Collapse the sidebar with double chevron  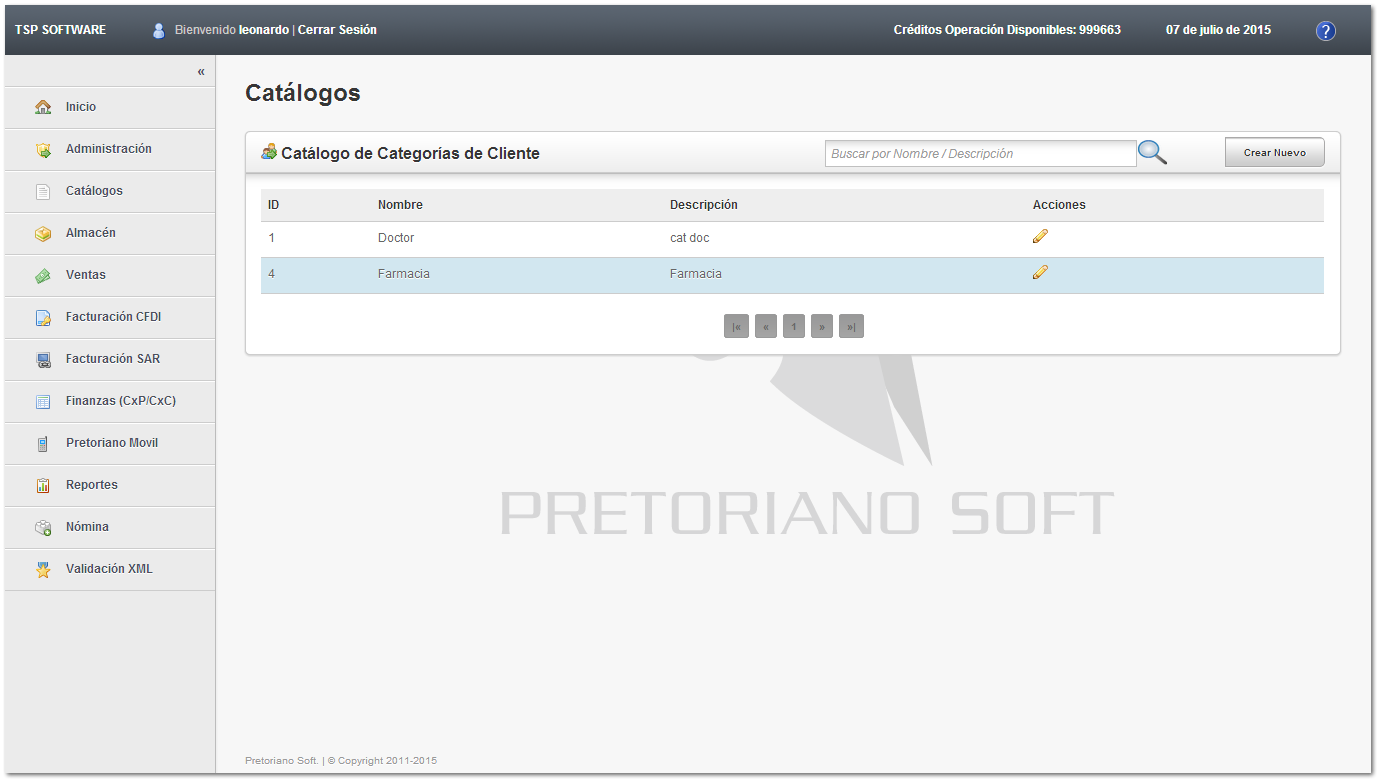click(x=201, y=72)
